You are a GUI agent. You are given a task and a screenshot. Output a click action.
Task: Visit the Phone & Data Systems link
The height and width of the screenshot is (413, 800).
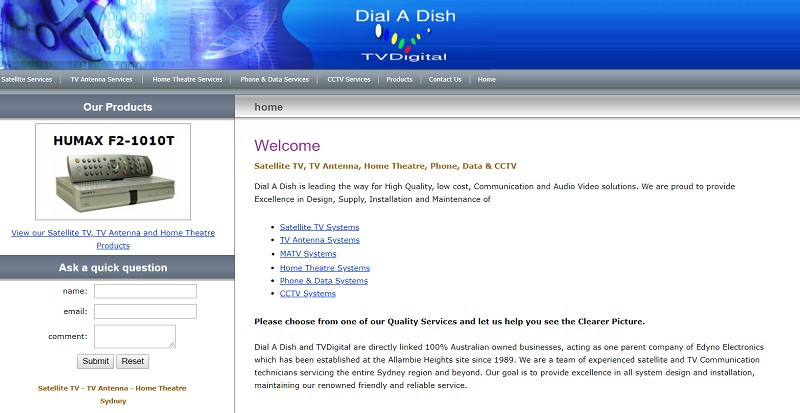(x=324, y=281)
